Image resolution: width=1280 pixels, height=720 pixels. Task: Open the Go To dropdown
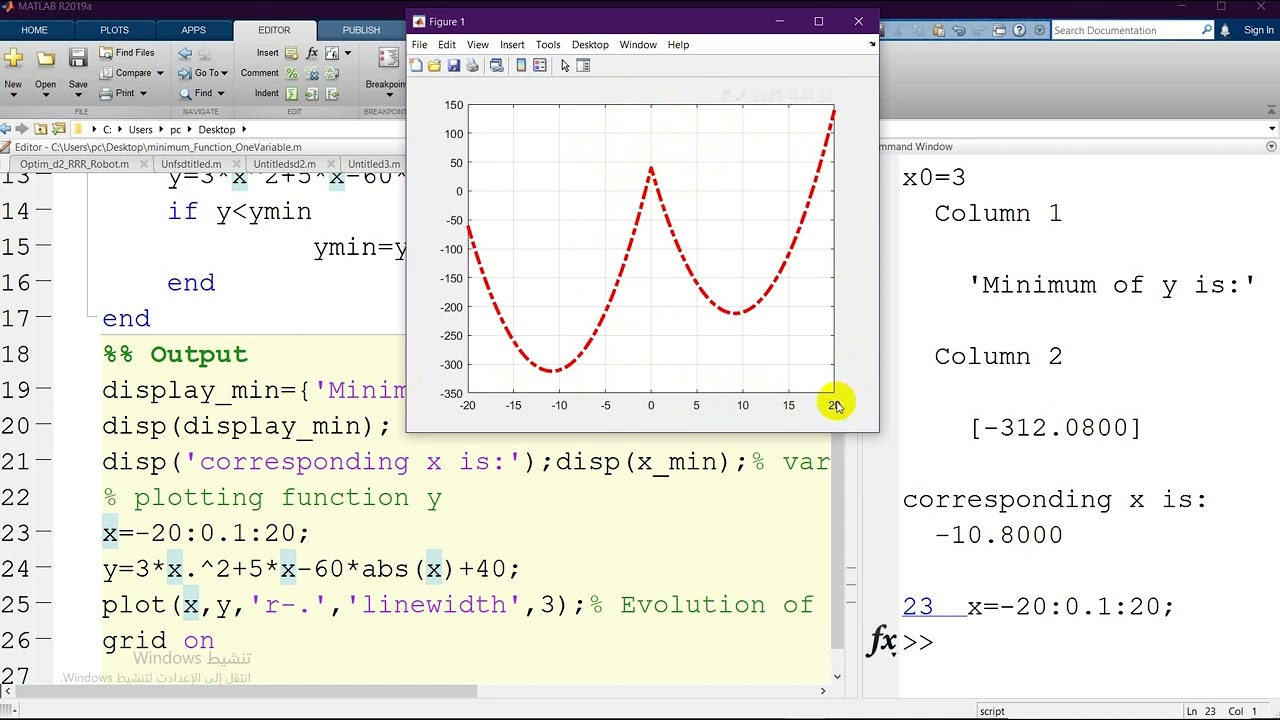coord(203,73)
